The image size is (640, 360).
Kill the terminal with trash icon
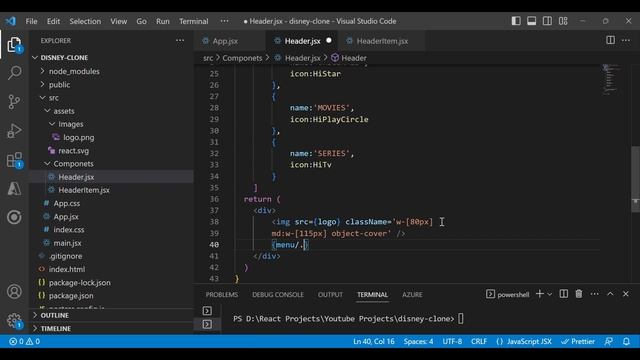tap(579, 294)
